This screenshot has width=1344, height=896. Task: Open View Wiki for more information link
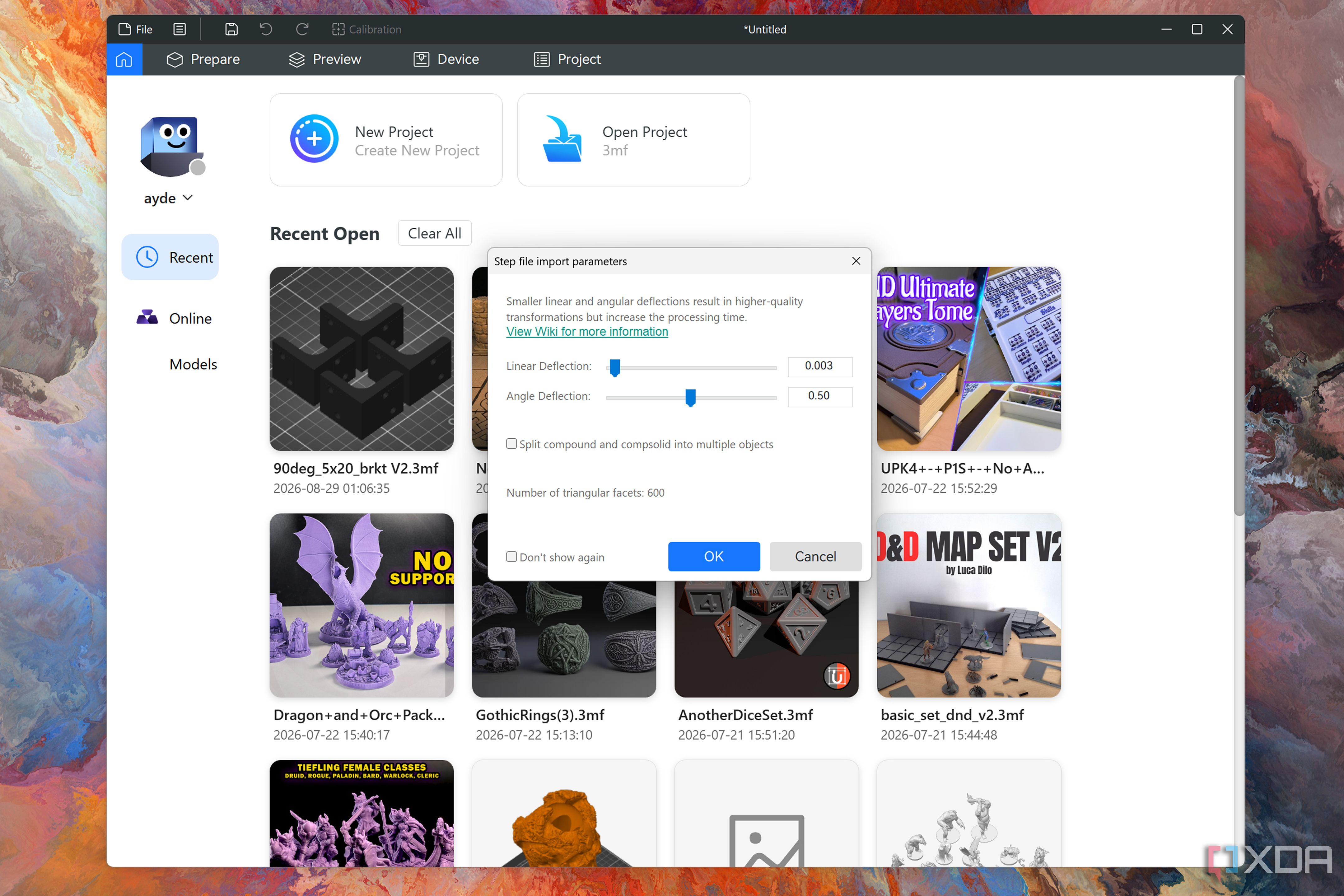pos(587,331)
